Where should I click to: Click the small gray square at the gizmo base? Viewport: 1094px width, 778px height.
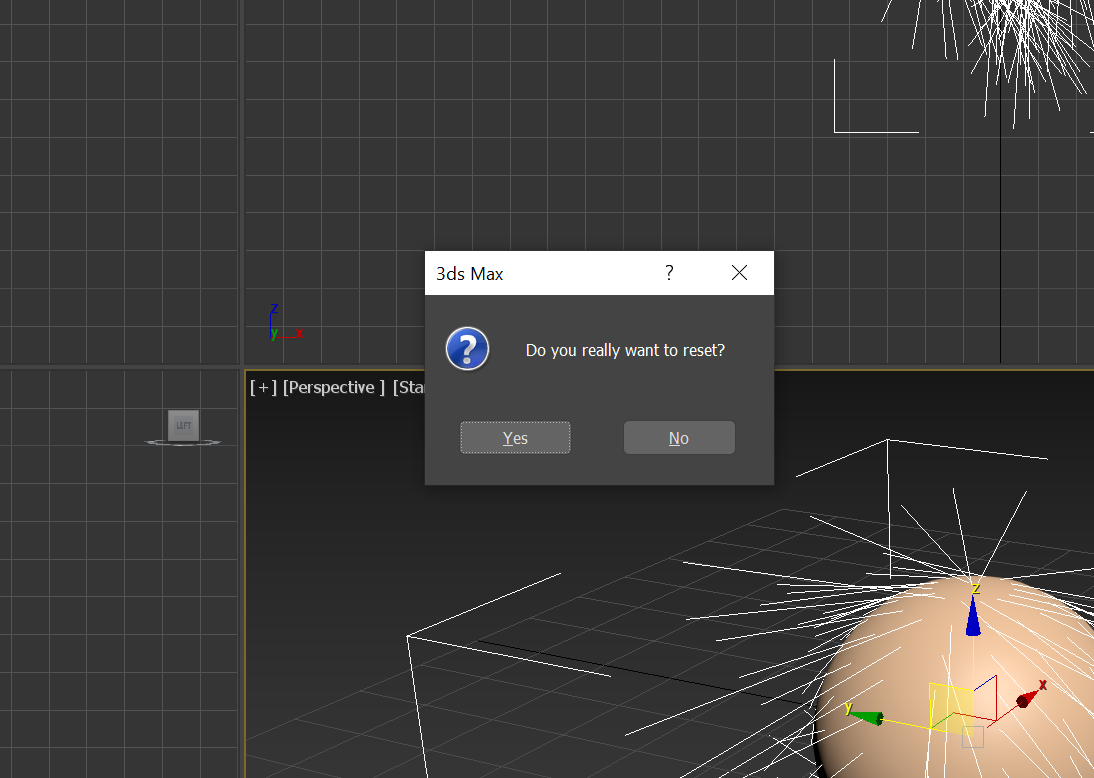tap(973, 737)
